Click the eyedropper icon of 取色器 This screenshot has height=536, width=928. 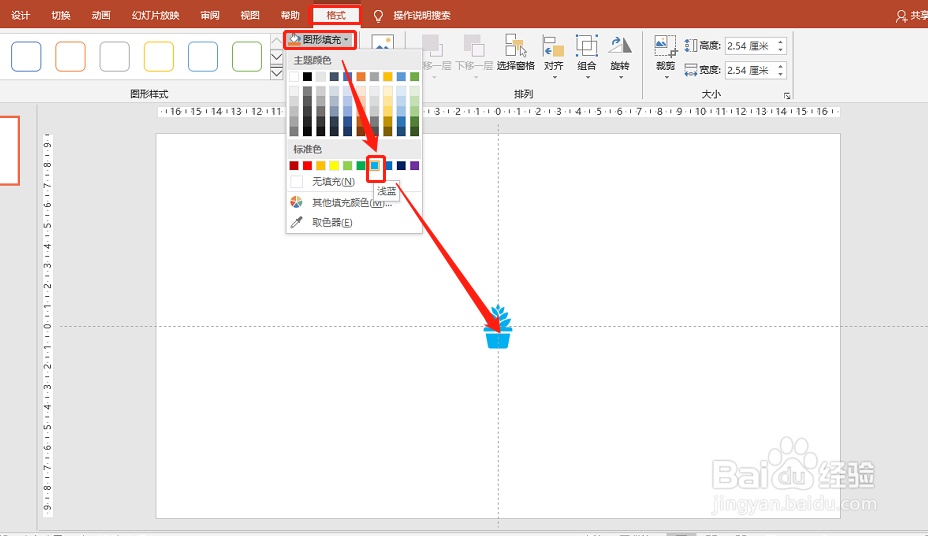coord(297,222)
